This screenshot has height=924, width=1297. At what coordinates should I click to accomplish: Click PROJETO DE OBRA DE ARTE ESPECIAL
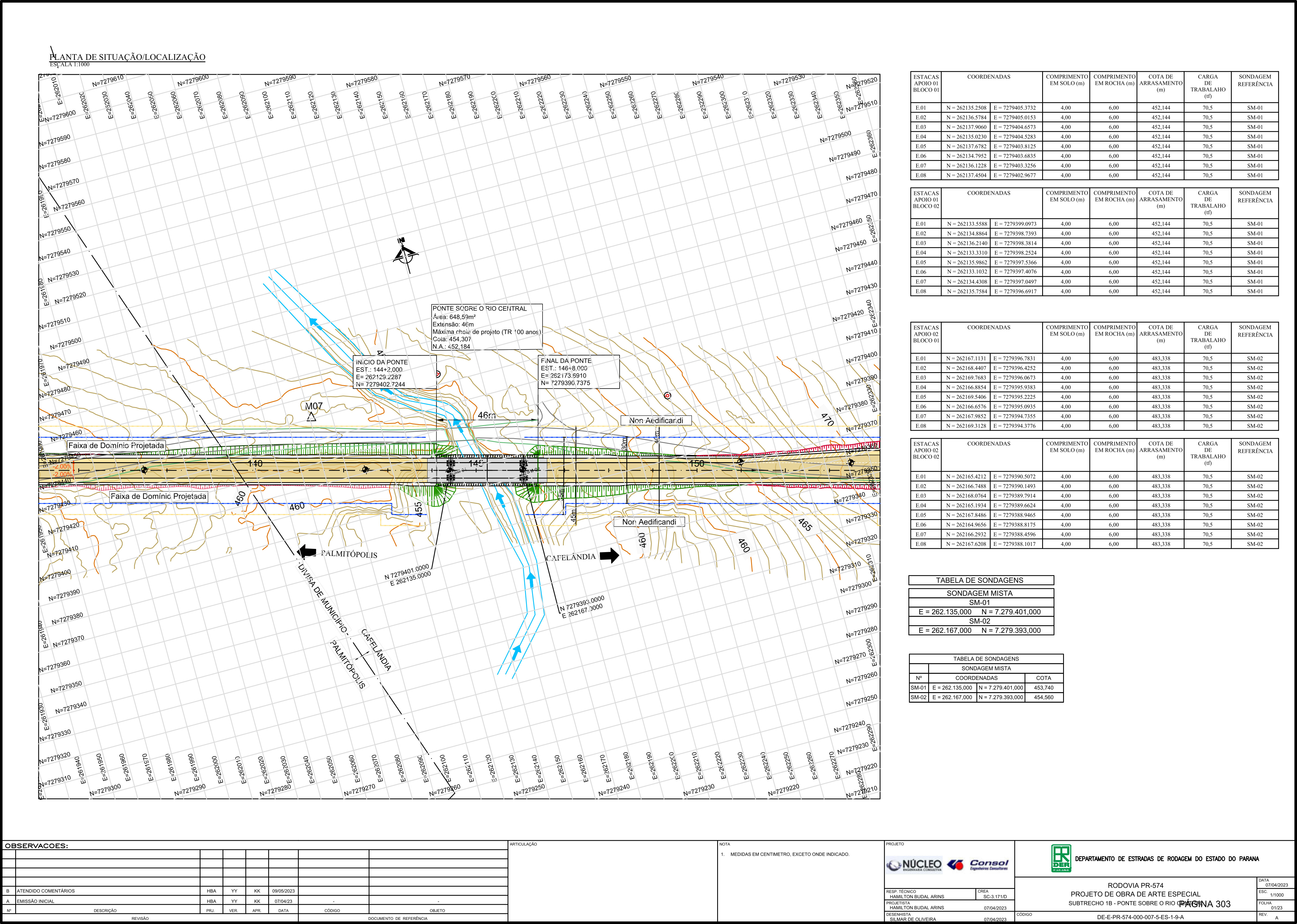(x=1135, y=894)
